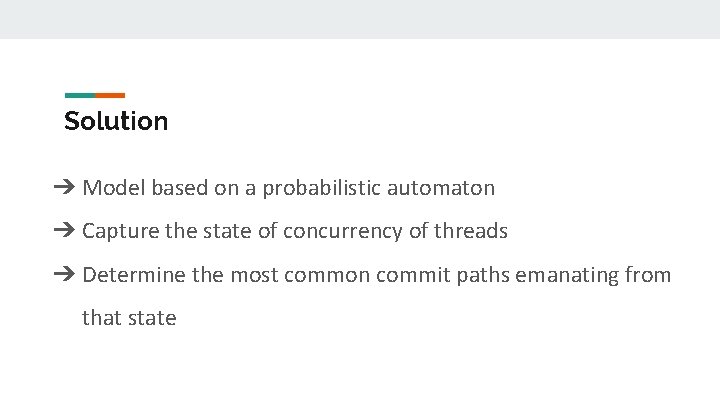This screenshot has height=405, width=720.
Task: Click the word "automaton" in the first bullet
Action: pyautogui.click(x=441, y=188)
